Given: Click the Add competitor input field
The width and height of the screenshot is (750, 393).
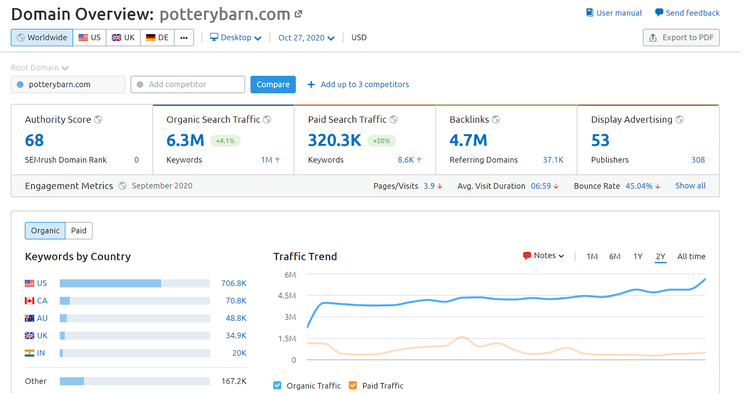Looking at the screenshot, I should [x=188, y=85].
